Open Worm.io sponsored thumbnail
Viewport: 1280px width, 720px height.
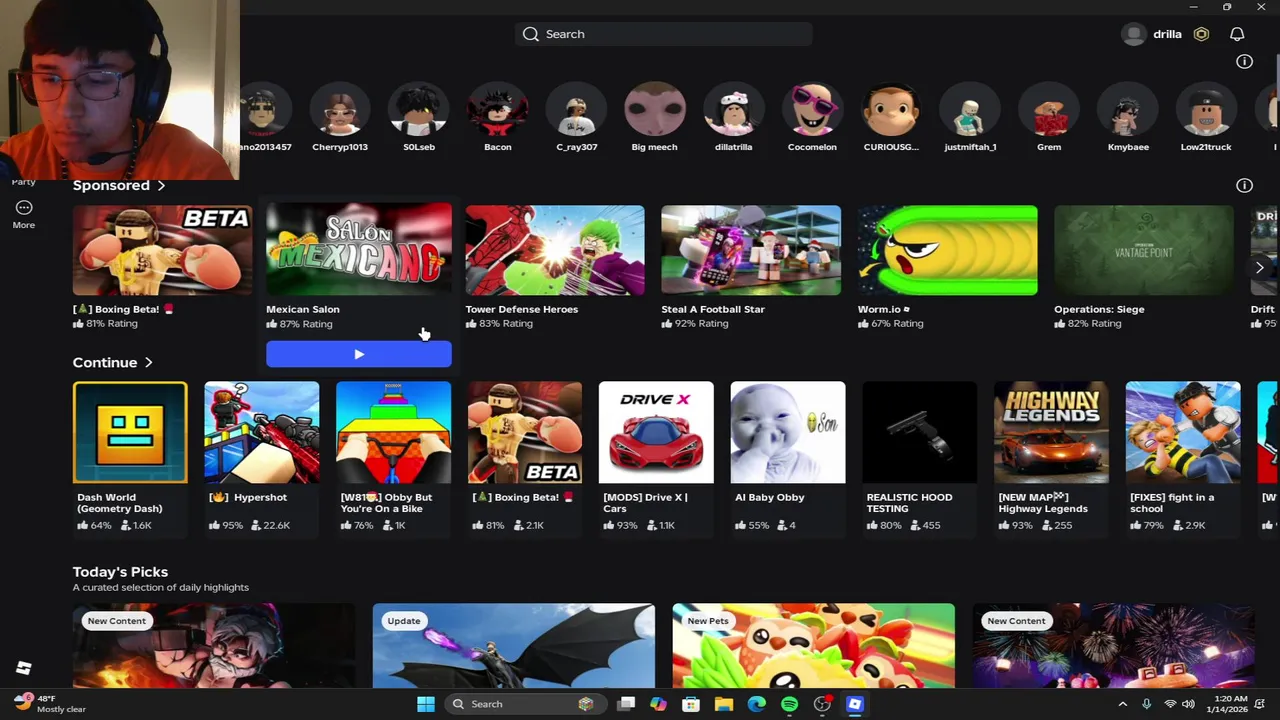coord(947,250)
